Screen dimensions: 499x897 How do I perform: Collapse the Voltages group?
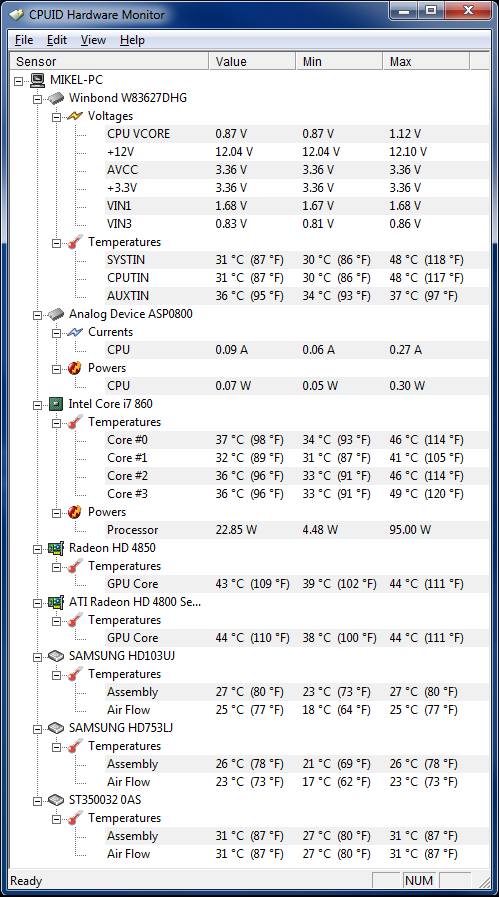(56, 117)
